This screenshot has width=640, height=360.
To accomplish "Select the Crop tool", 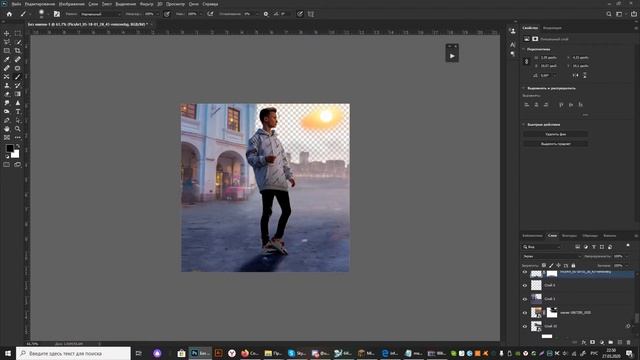I will point(18,51).
